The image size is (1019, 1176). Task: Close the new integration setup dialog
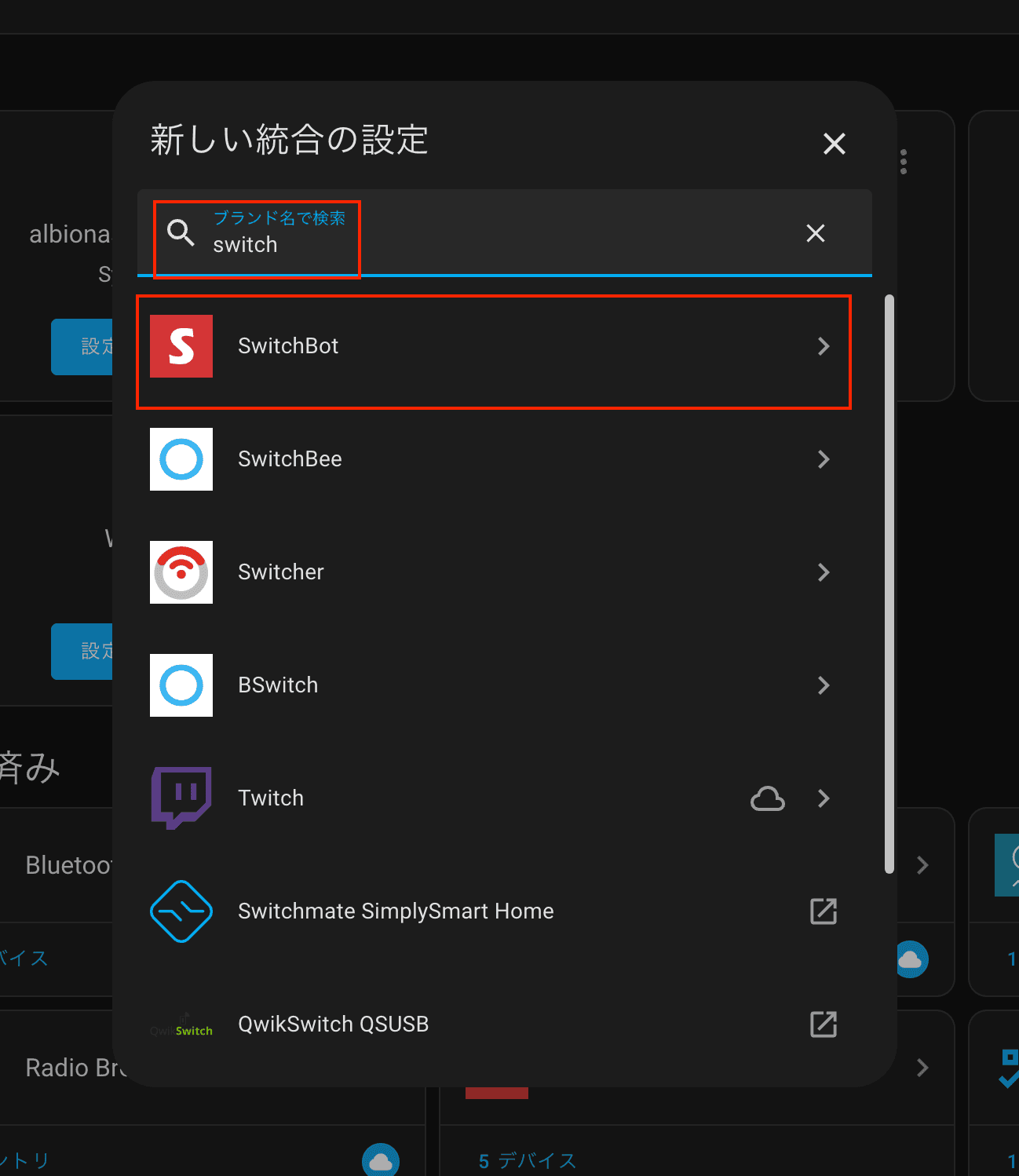[834, 144]
